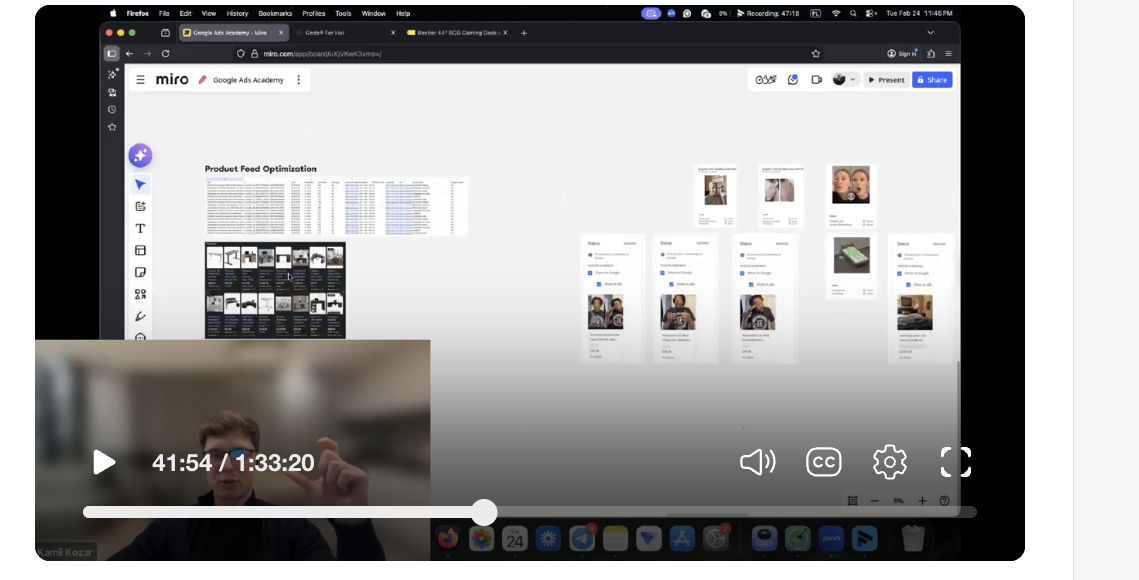1139x580 pixels.
Task: Open the Firefox extensions icon
Action: coord(931,54)
